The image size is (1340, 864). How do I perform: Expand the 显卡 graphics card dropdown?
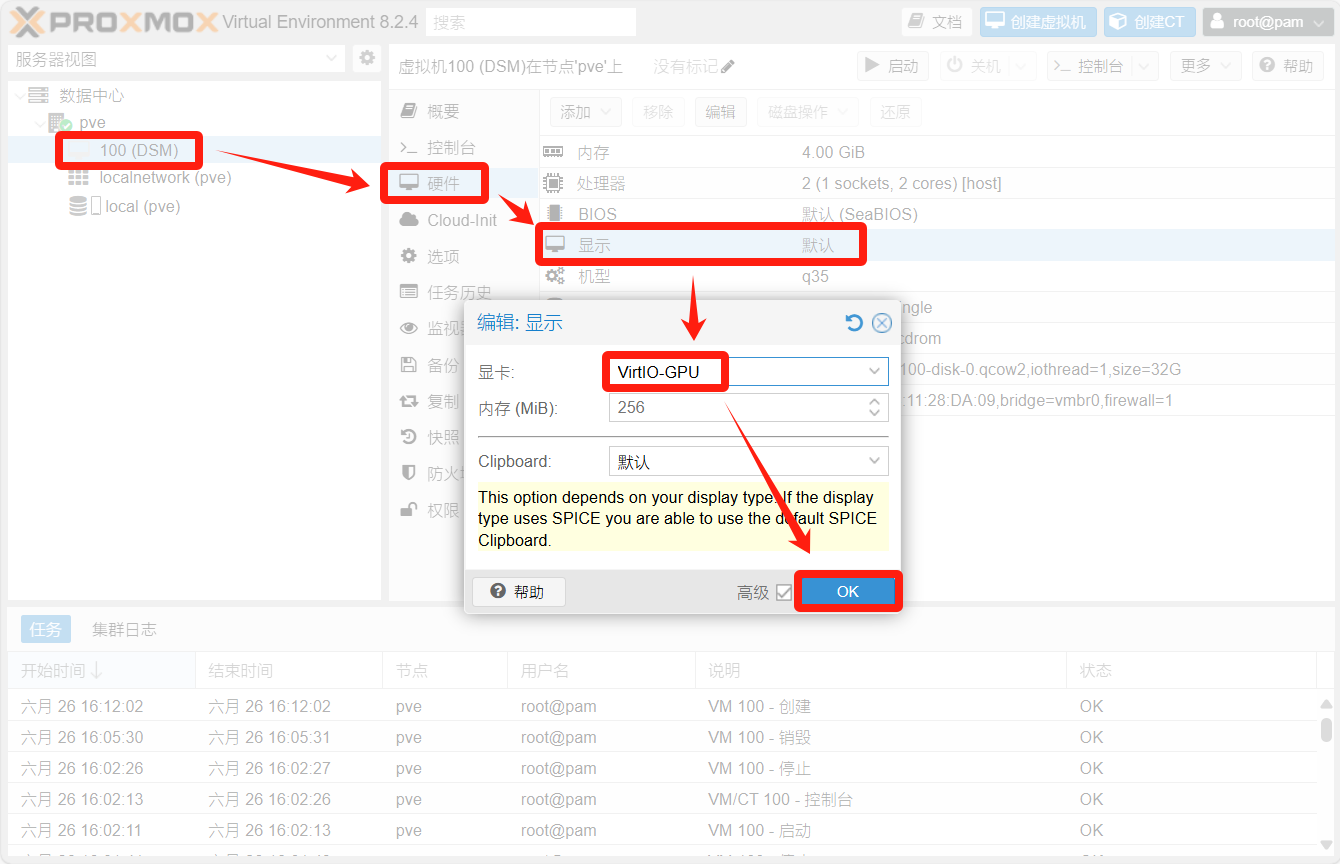[x=873, y=372]
